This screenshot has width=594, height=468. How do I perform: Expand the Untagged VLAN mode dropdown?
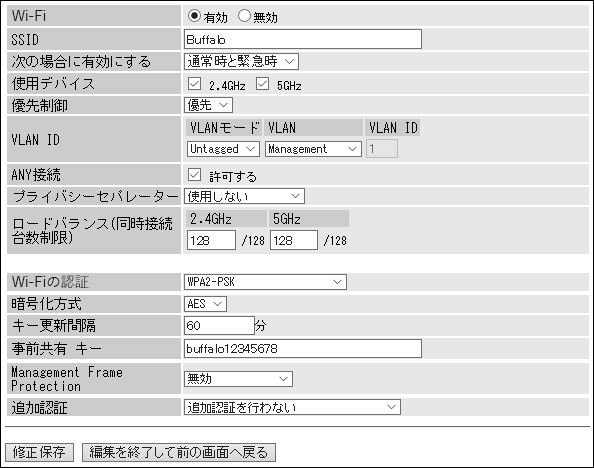223,149
